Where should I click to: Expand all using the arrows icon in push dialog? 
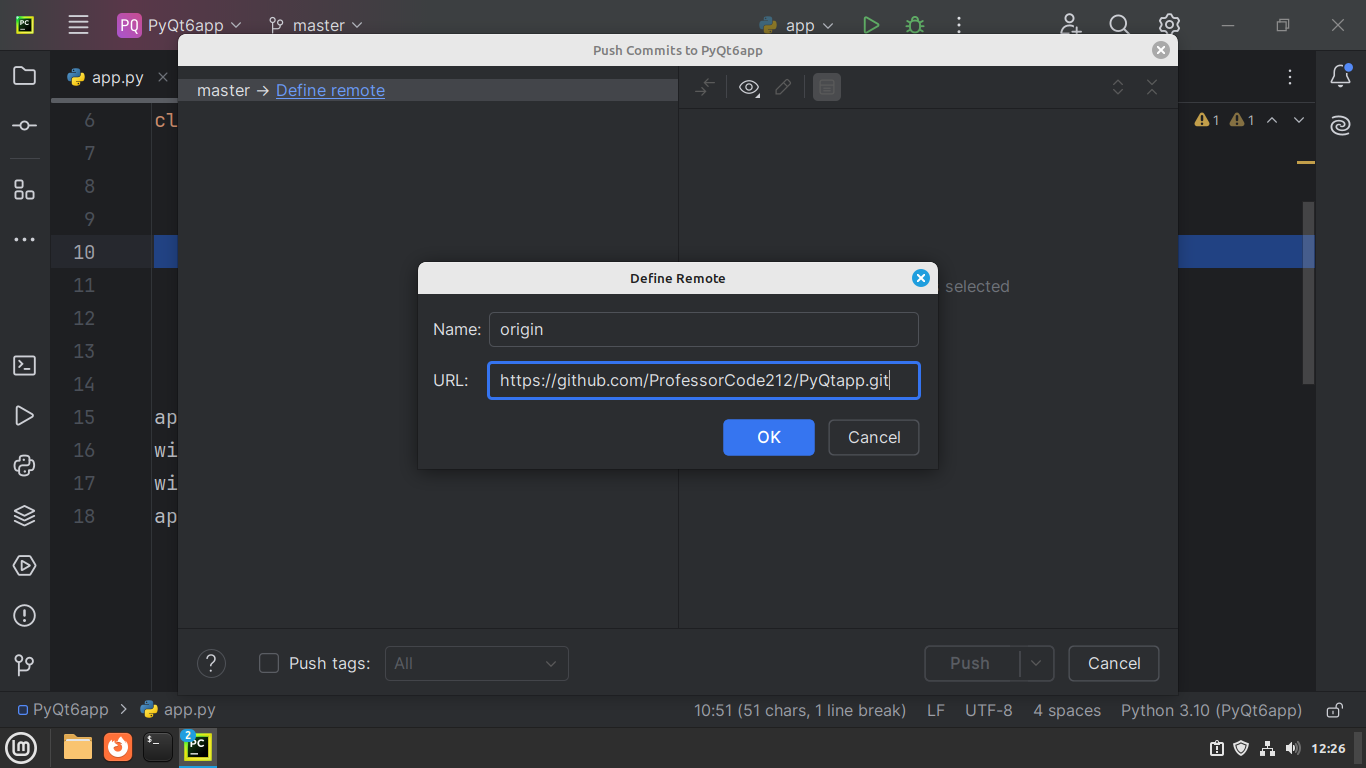point(1118,88)
